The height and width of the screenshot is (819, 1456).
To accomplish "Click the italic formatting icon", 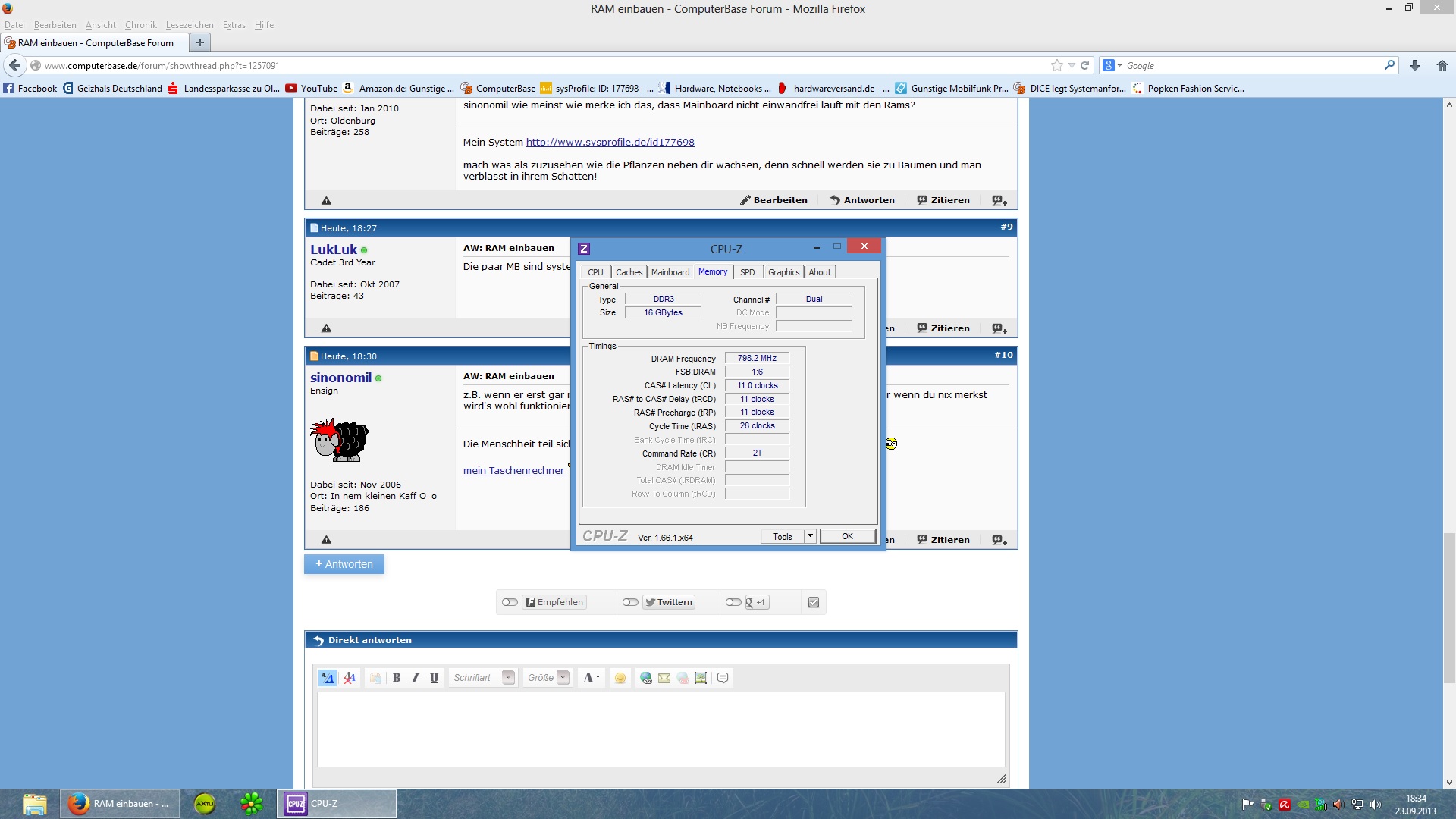I will [x=416, y=678].
